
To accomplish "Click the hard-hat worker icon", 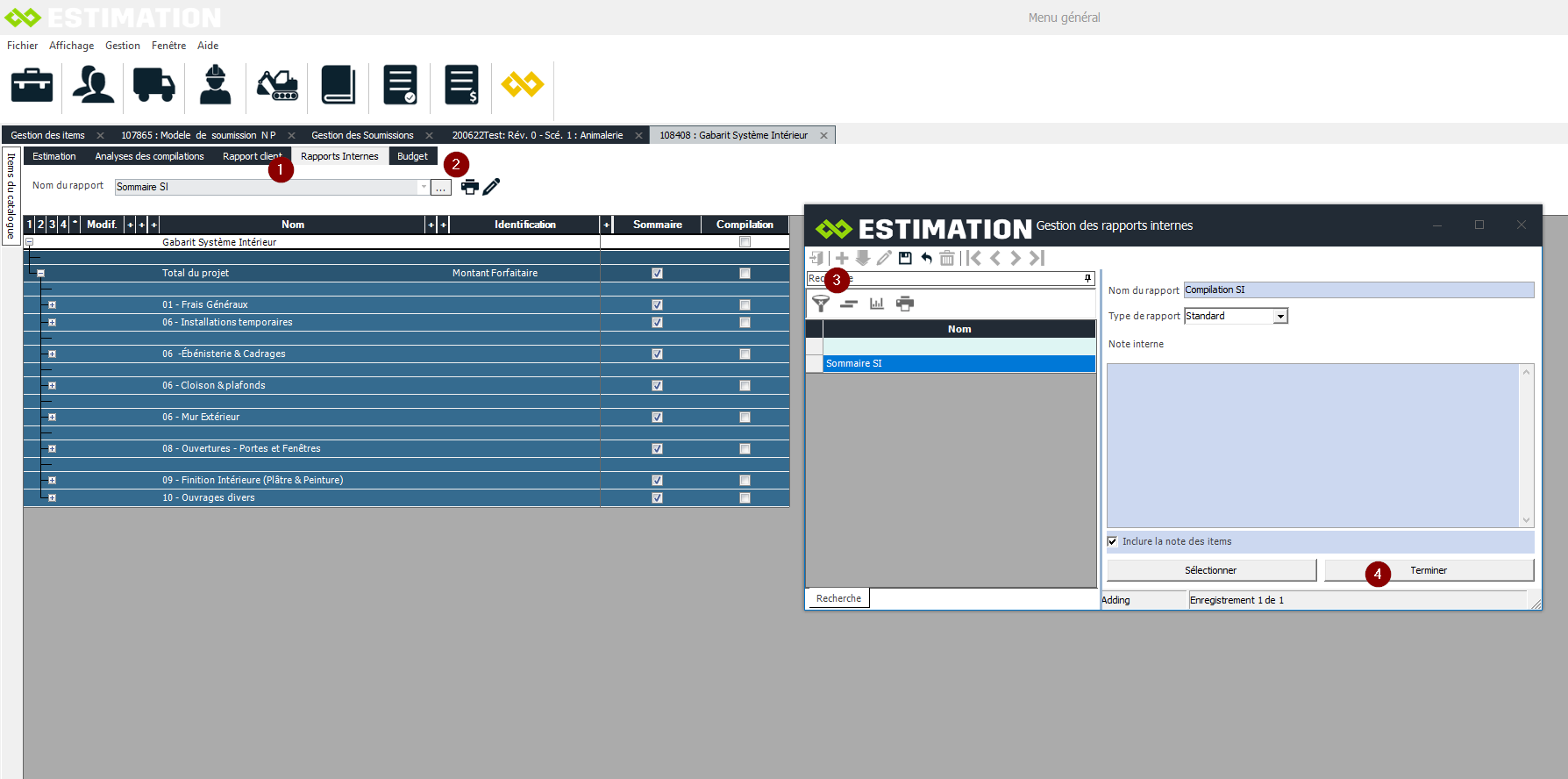I will coord(215,85).
